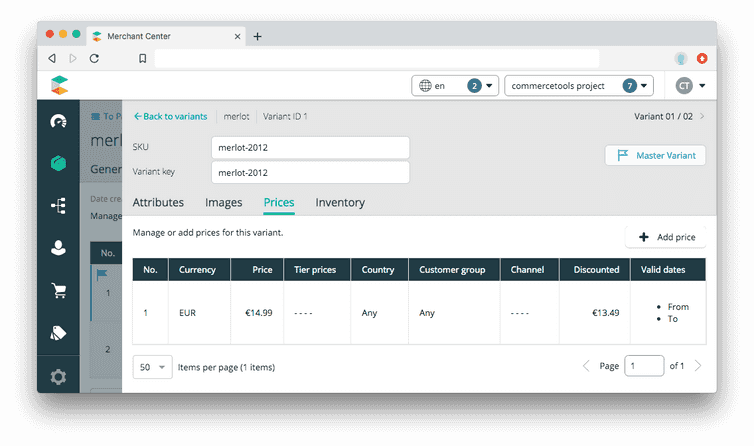The width and height of the screenshot is (754, 446).
Task: Click the commercetools logo in header
Action: (x=60, y=86)
